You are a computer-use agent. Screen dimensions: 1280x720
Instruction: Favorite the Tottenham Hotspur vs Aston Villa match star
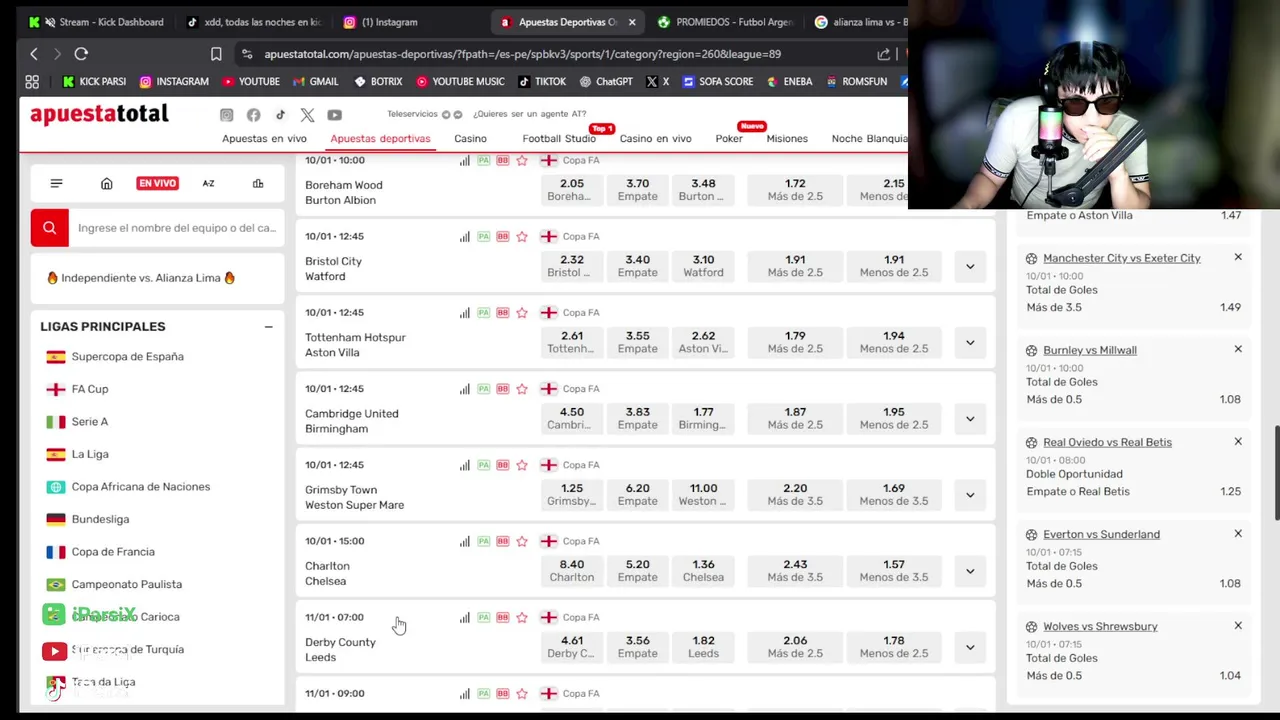pyautogui.click(x=522, y=313)
